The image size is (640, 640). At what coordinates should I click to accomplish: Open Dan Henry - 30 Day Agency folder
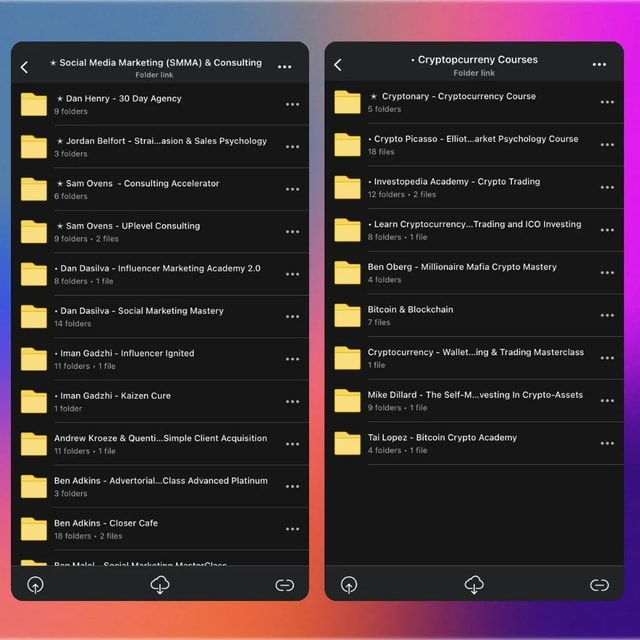pos(160,104)
